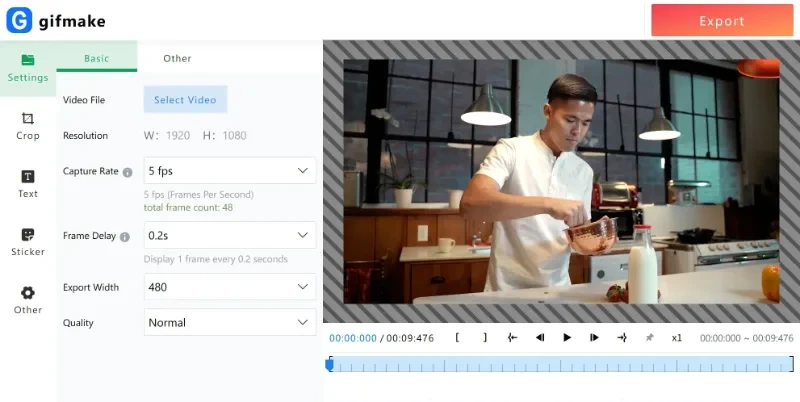
Task: Open the Text tool panel
Action: pos(28,184)
